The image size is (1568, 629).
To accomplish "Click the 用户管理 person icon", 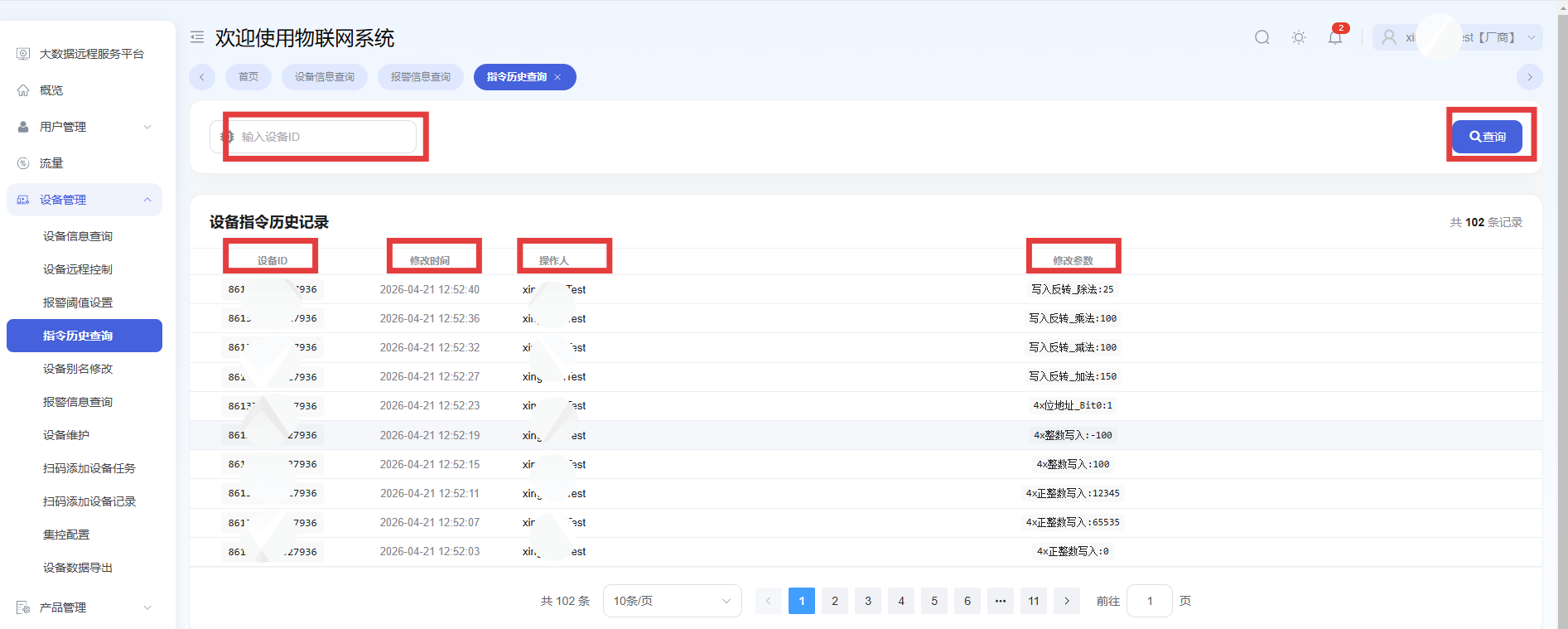I will [x=23, y=127].
